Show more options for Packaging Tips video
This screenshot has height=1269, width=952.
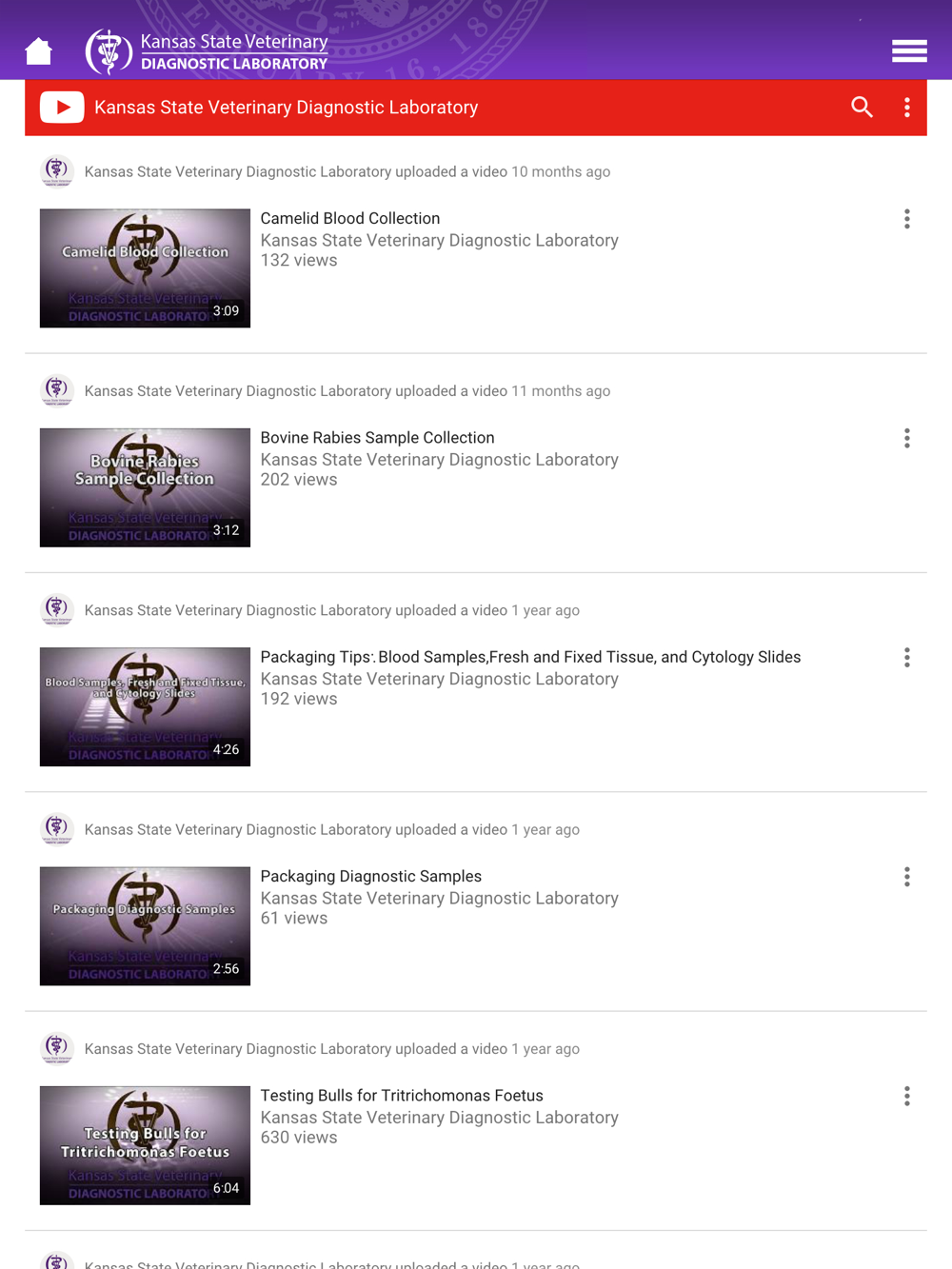point(907,658)
